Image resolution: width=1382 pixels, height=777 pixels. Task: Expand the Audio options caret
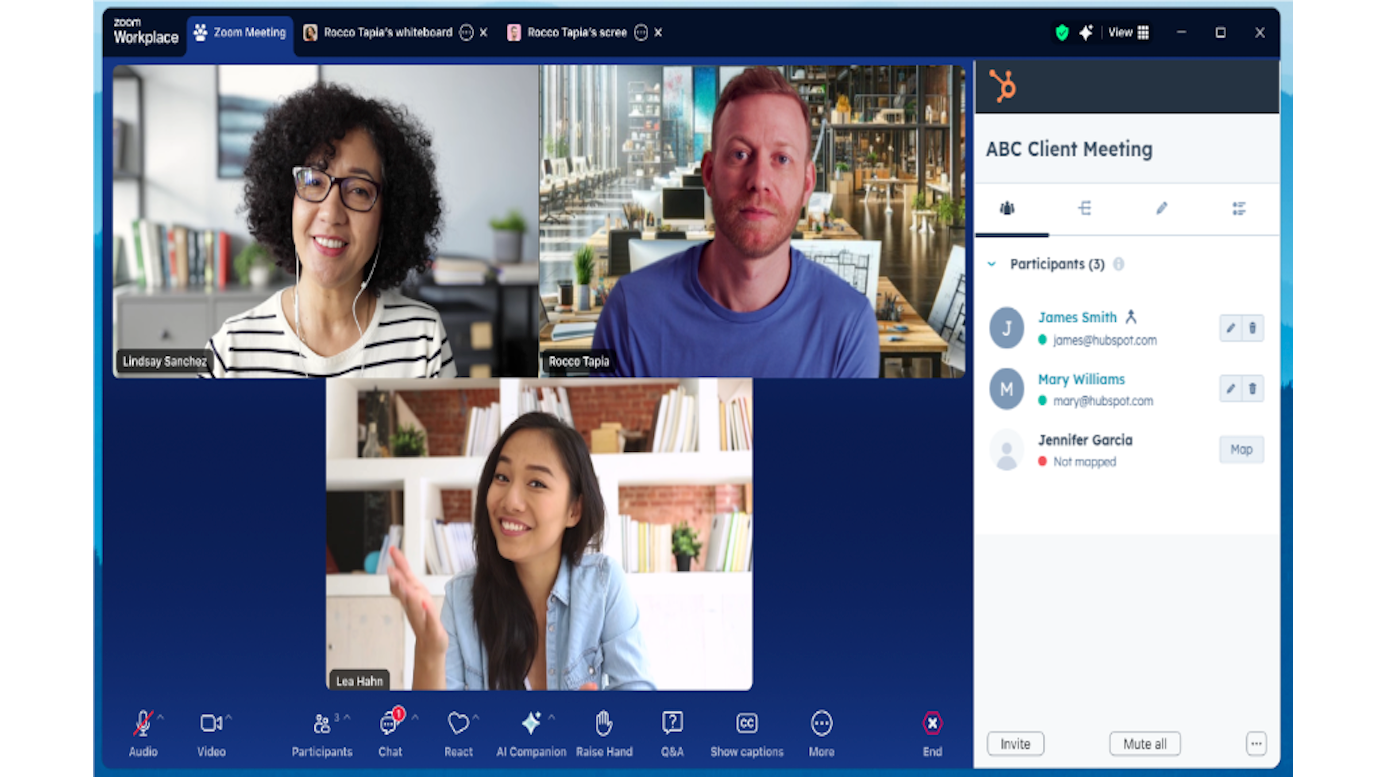(x=160, y=717)
